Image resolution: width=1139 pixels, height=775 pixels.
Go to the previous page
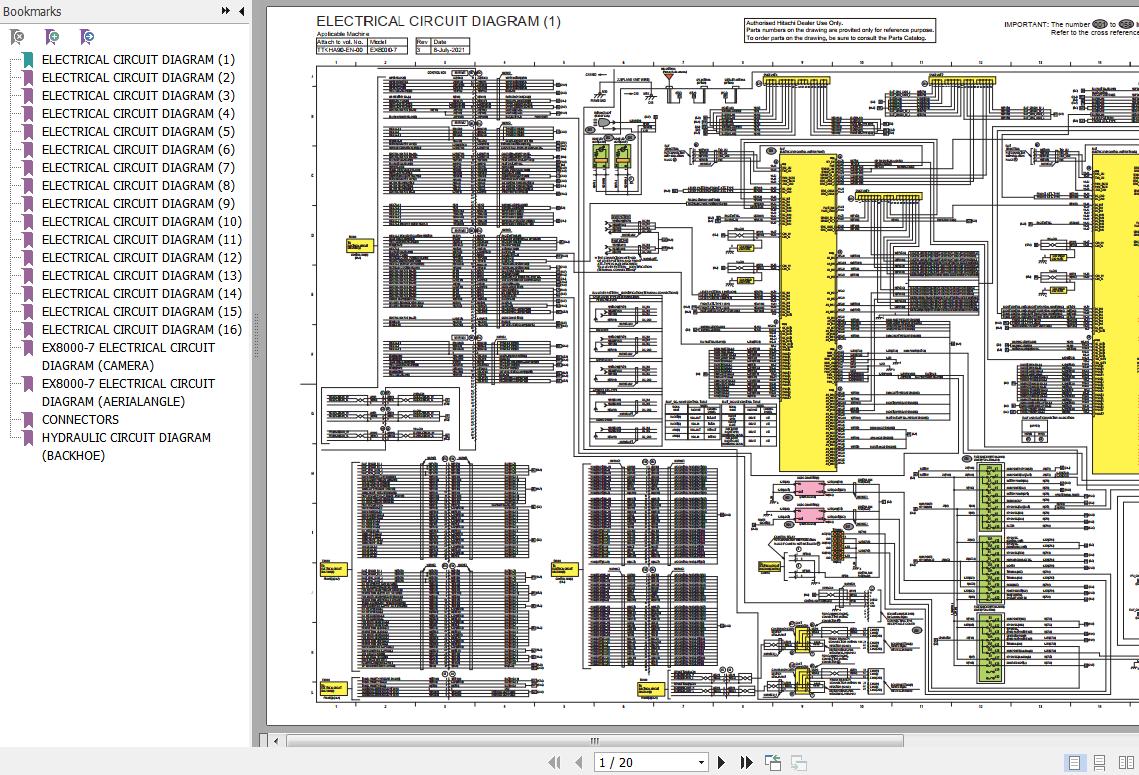pyautogui.click(x=577, y=763)
